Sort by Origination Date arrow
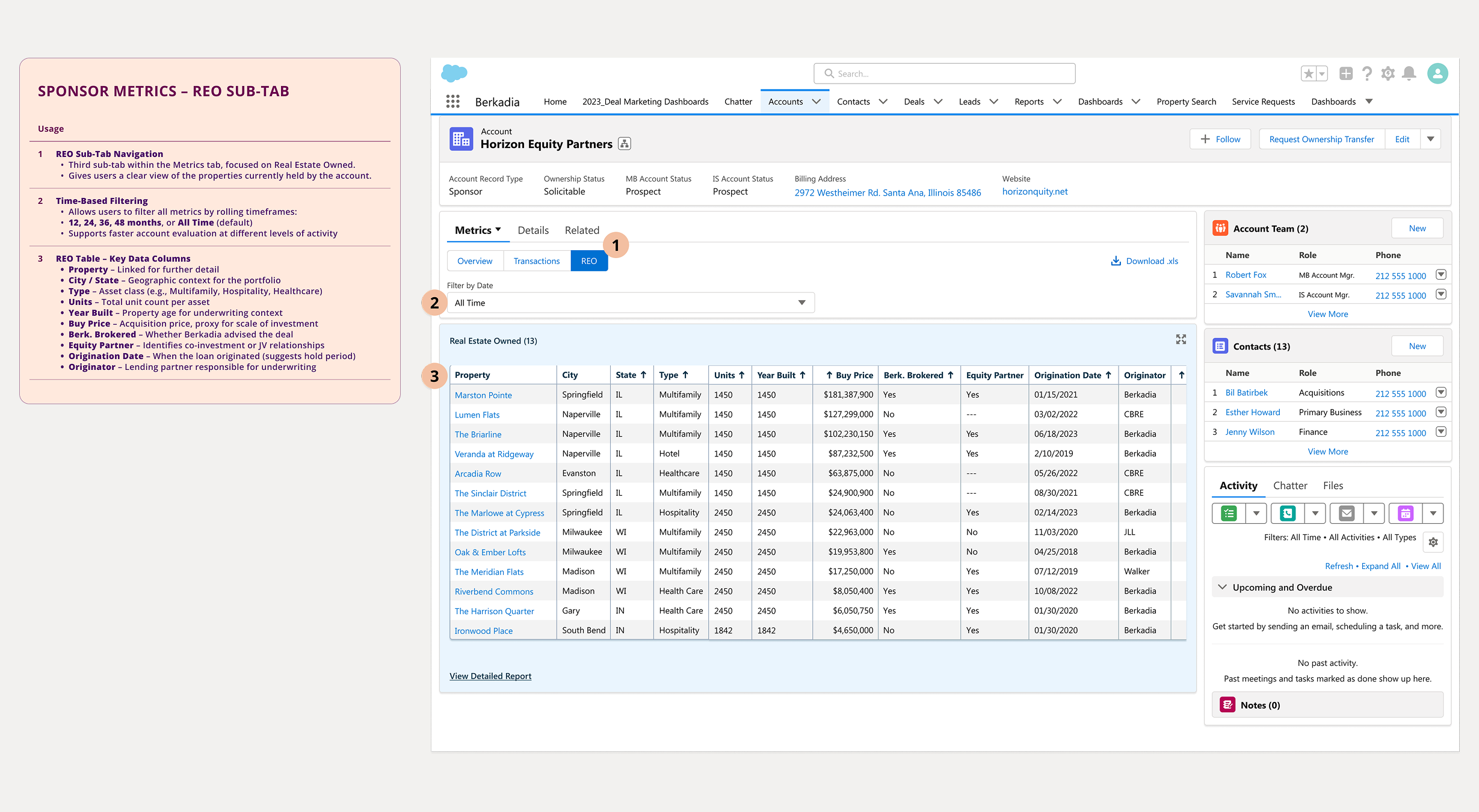The height and width of the screenshot is (812, 1479). [1108, 375]
